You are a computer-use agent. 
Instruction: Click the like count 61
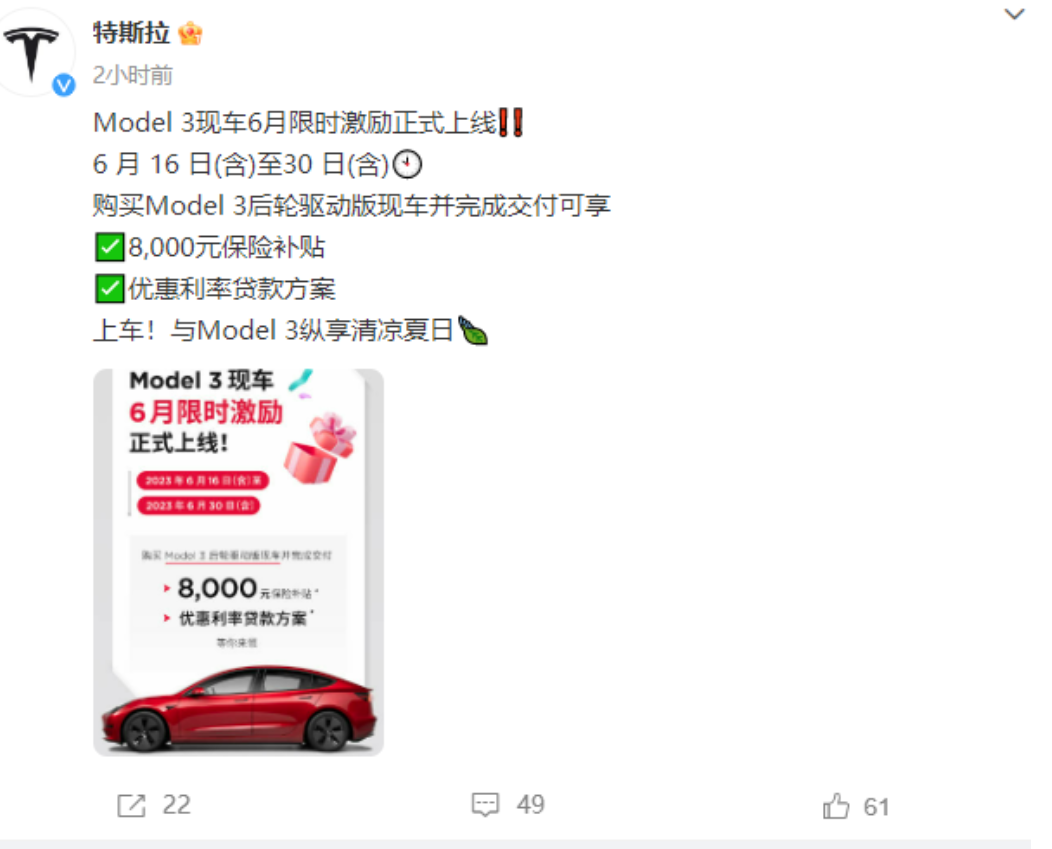[x=876, y=807]
